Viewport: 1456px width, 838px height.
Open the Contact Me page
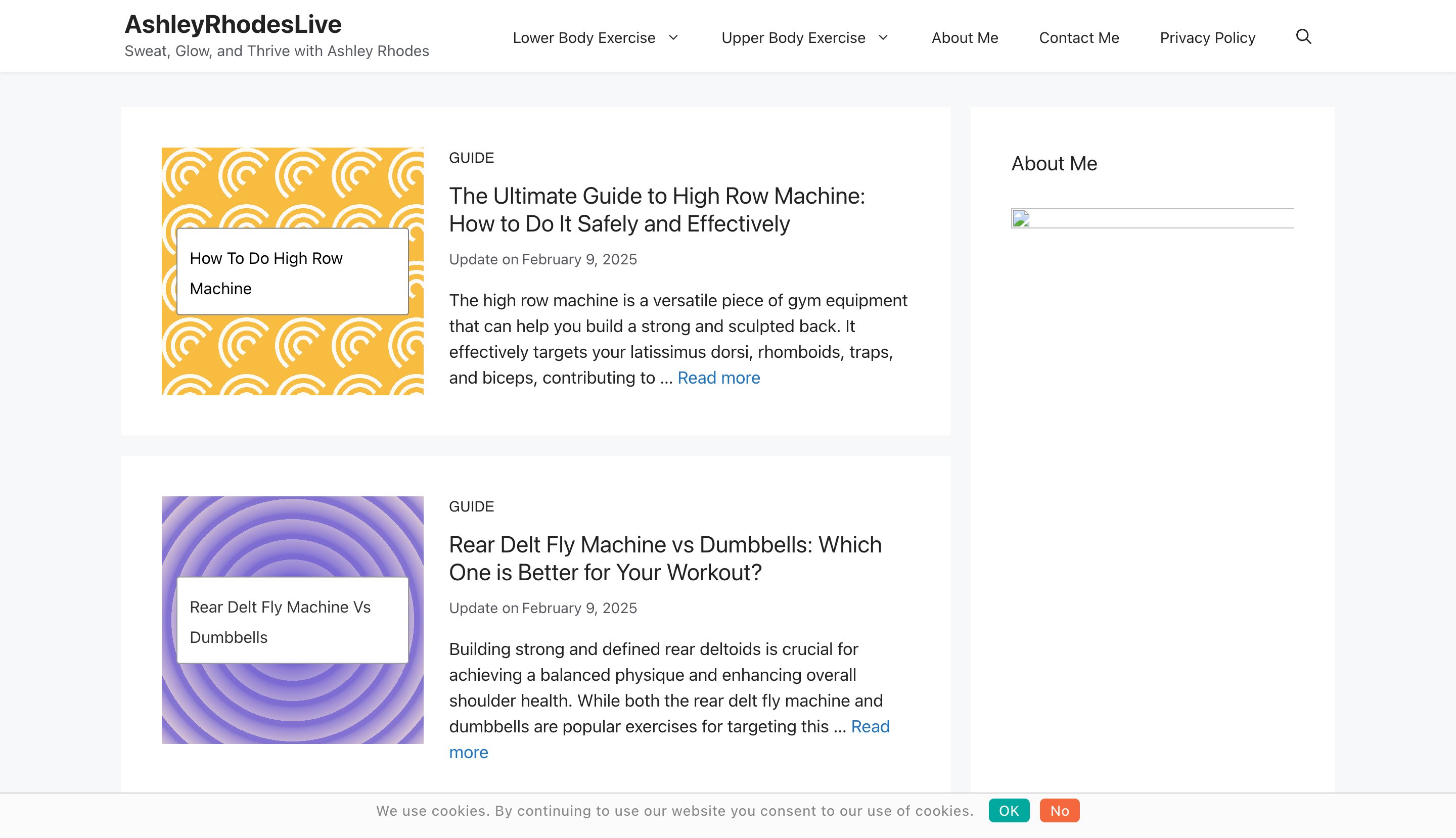pyautogui.click(x=1078, y=38)
